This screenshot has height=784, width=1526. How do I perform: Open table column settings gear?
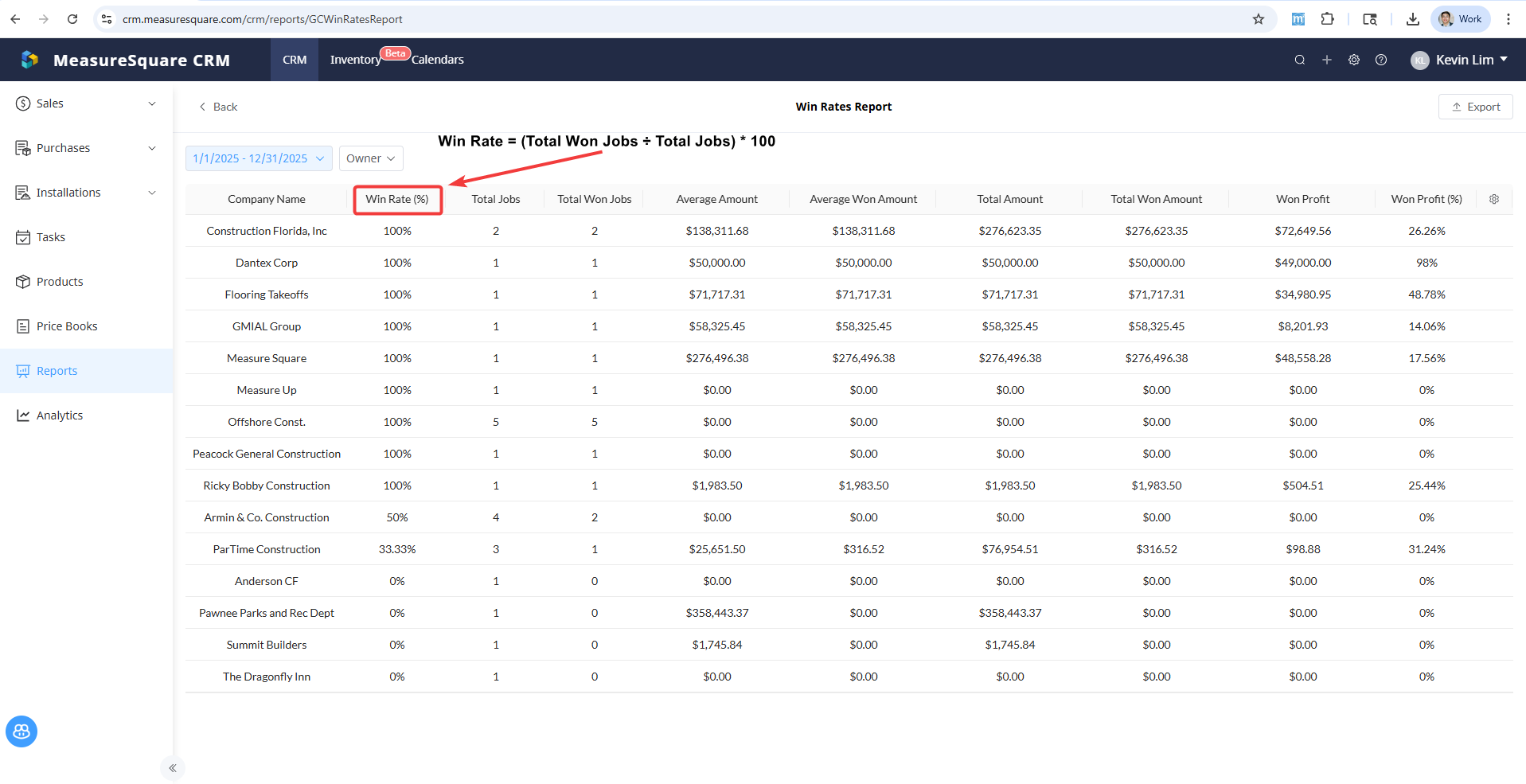tap(1494, 199)
